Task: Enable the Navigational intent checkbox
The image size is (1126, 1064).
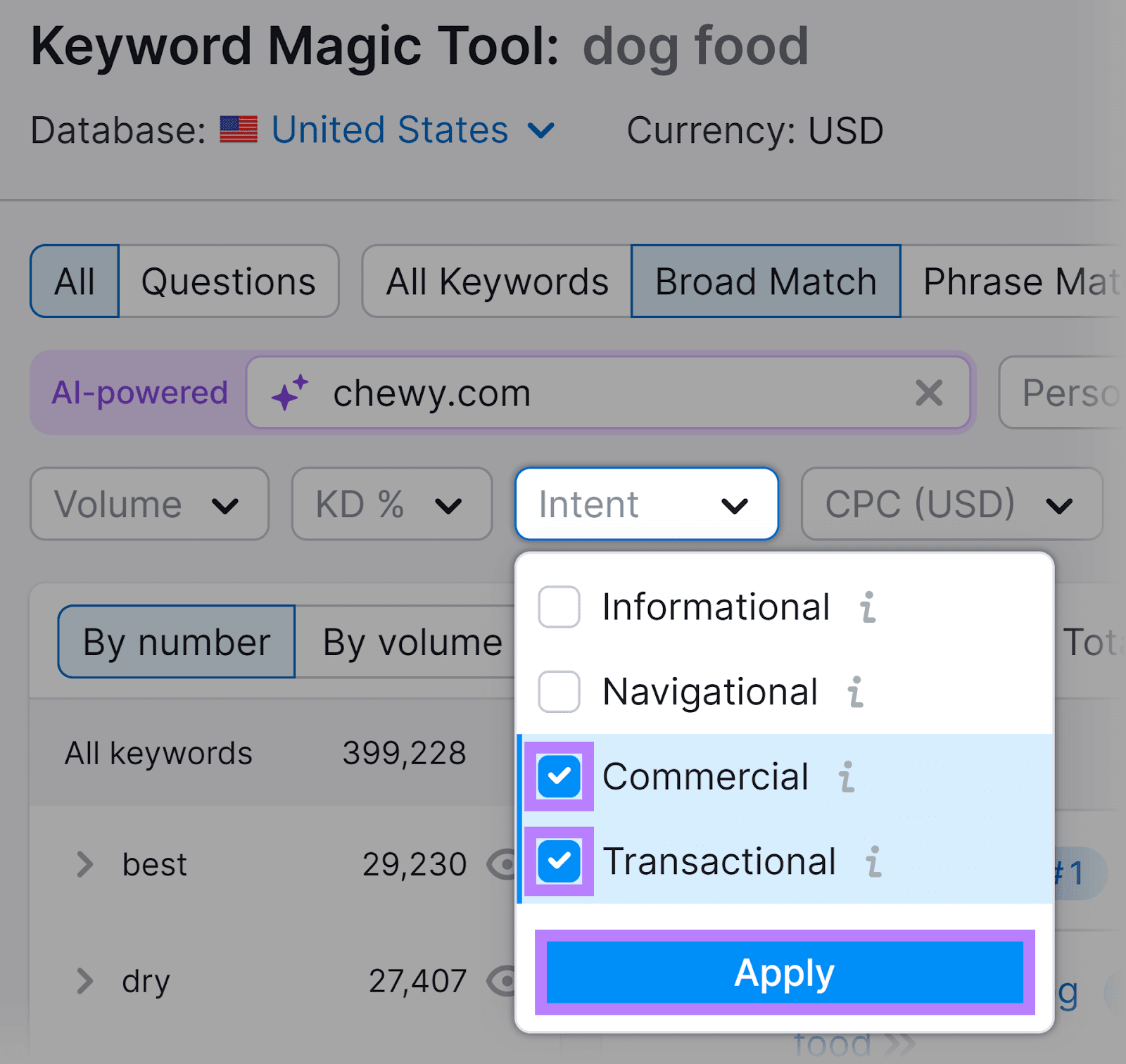Action: 558,691
